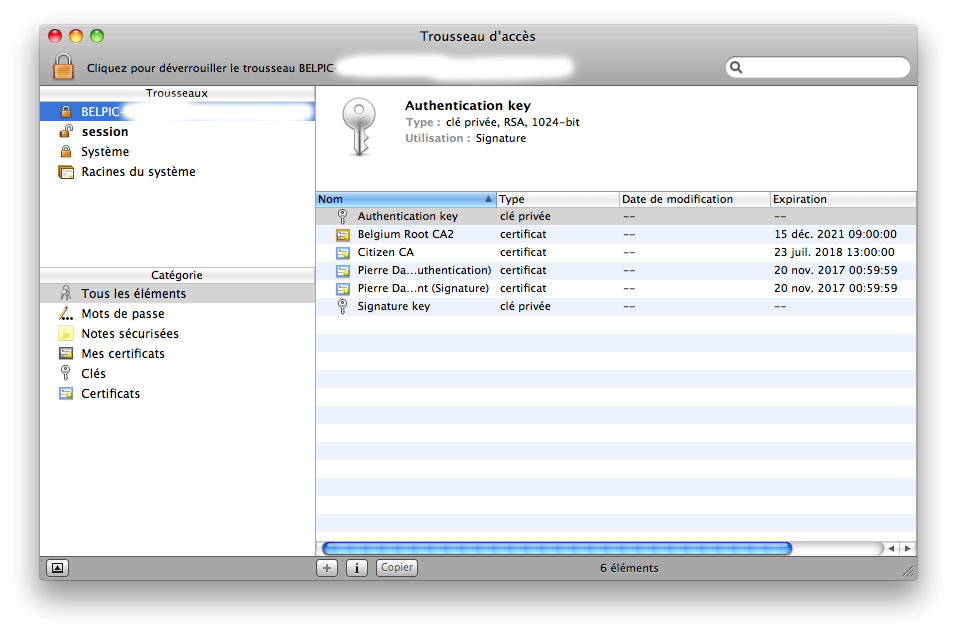Click the Certificats category icon
Image resolution: width=957 pixels, height=635 pixels.
tap(66, 393)
